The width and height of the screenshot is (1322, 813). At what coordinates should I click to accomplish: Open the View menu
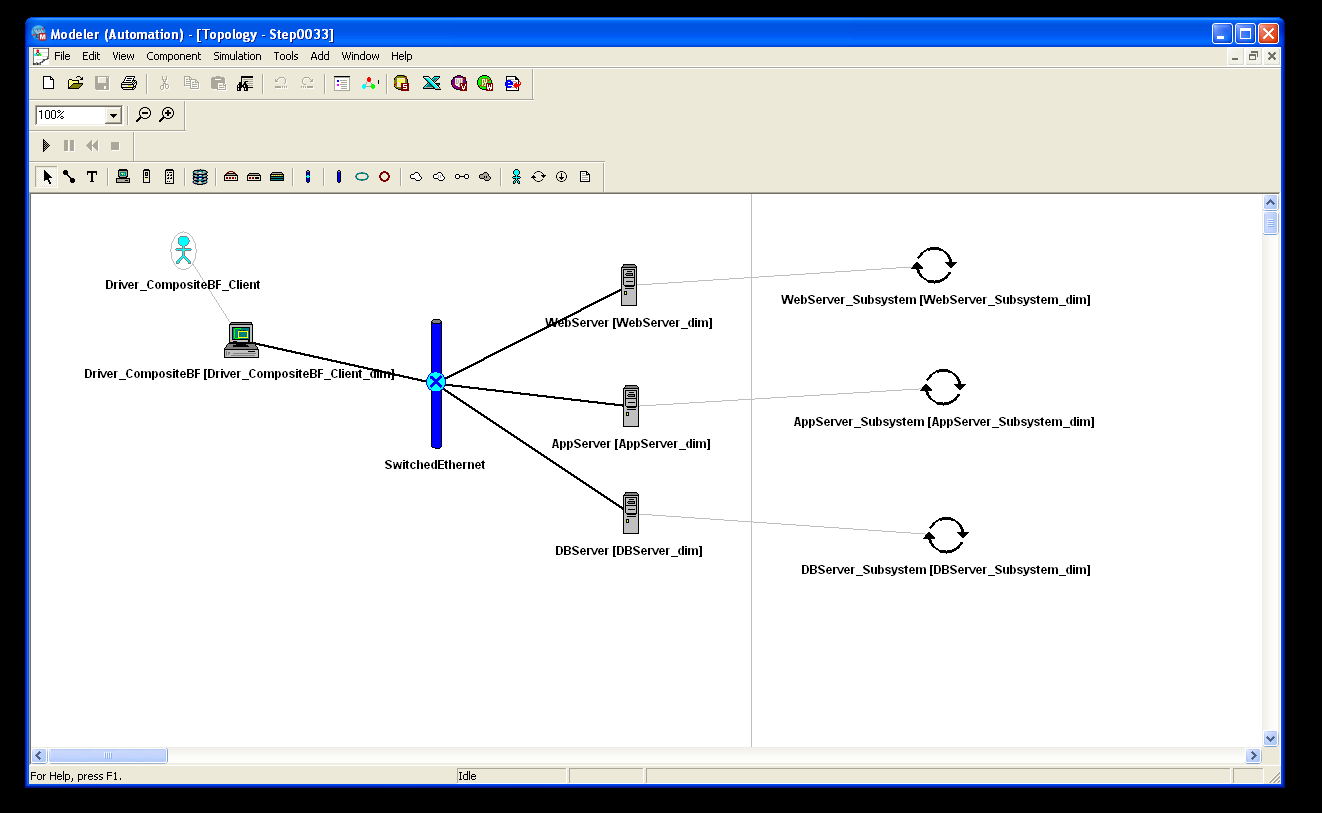click(x=123, y=56)
